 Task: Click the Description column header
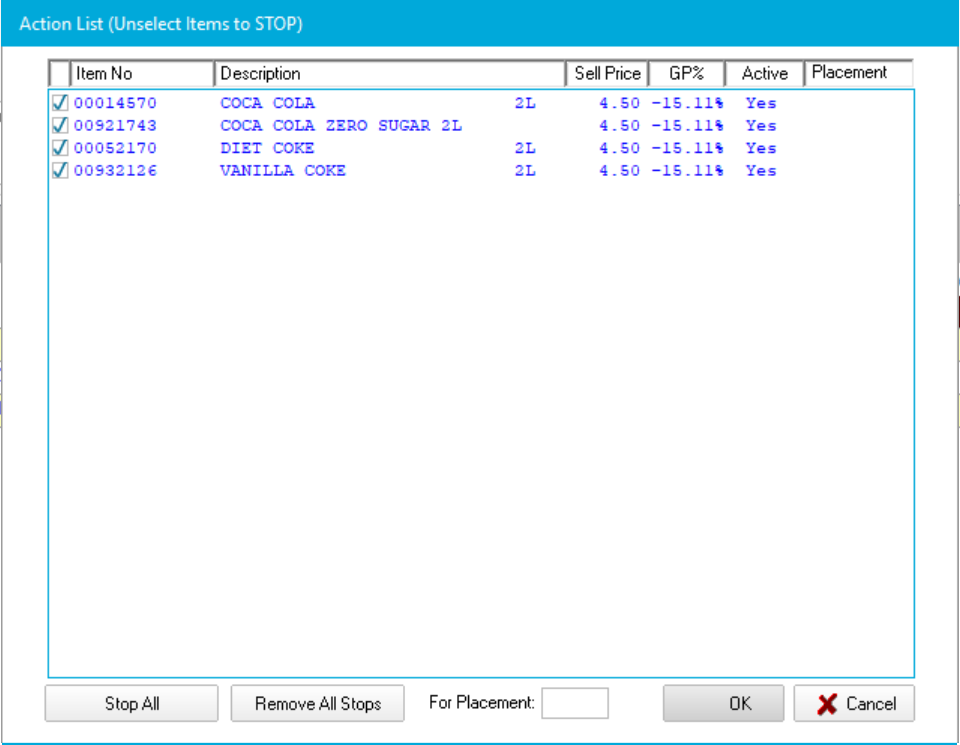click(x=389, y=73)
